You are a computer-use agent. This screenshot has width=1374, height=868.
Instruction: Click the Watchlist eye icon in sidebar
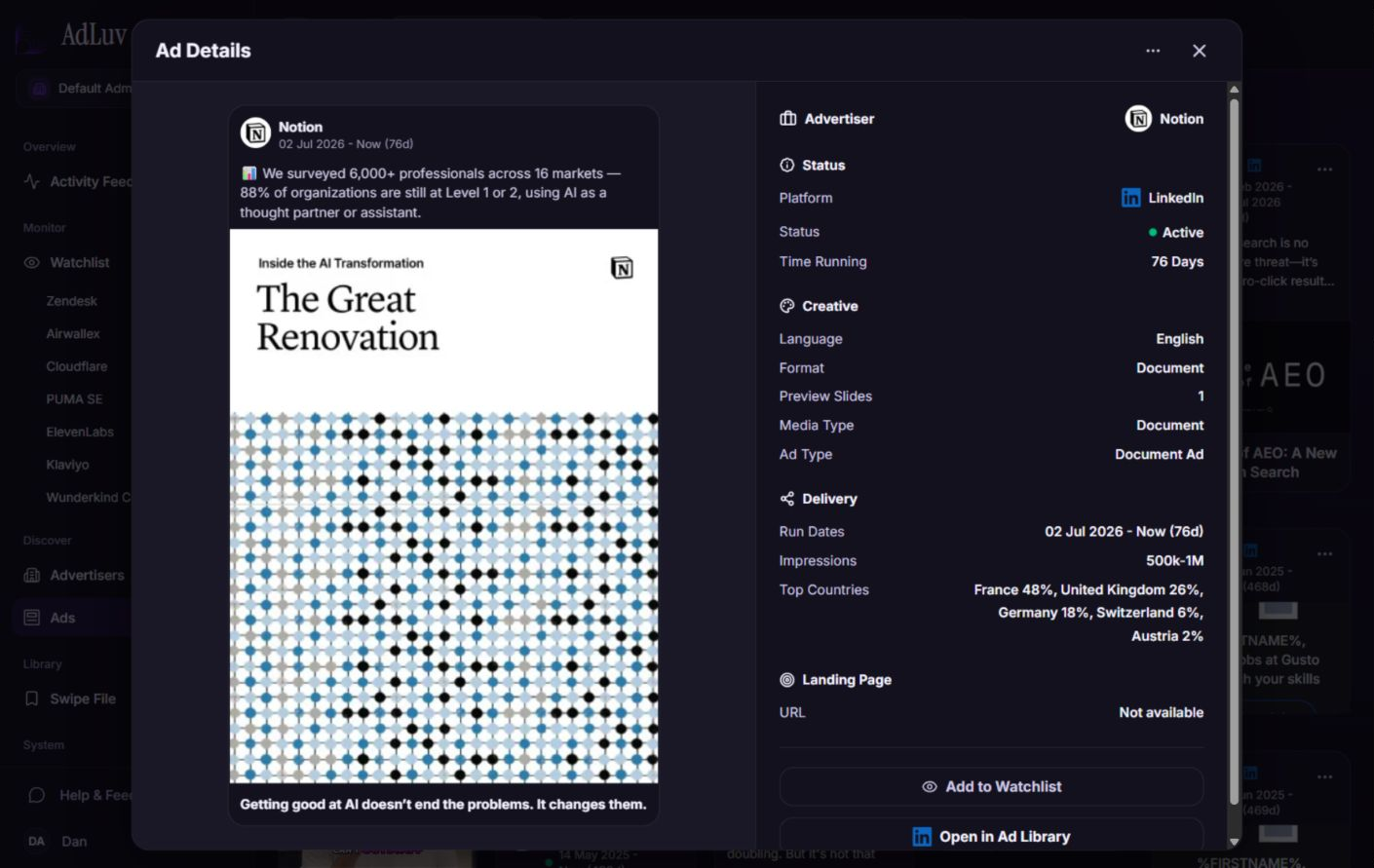pyautogui.click(x=32, y=263)
